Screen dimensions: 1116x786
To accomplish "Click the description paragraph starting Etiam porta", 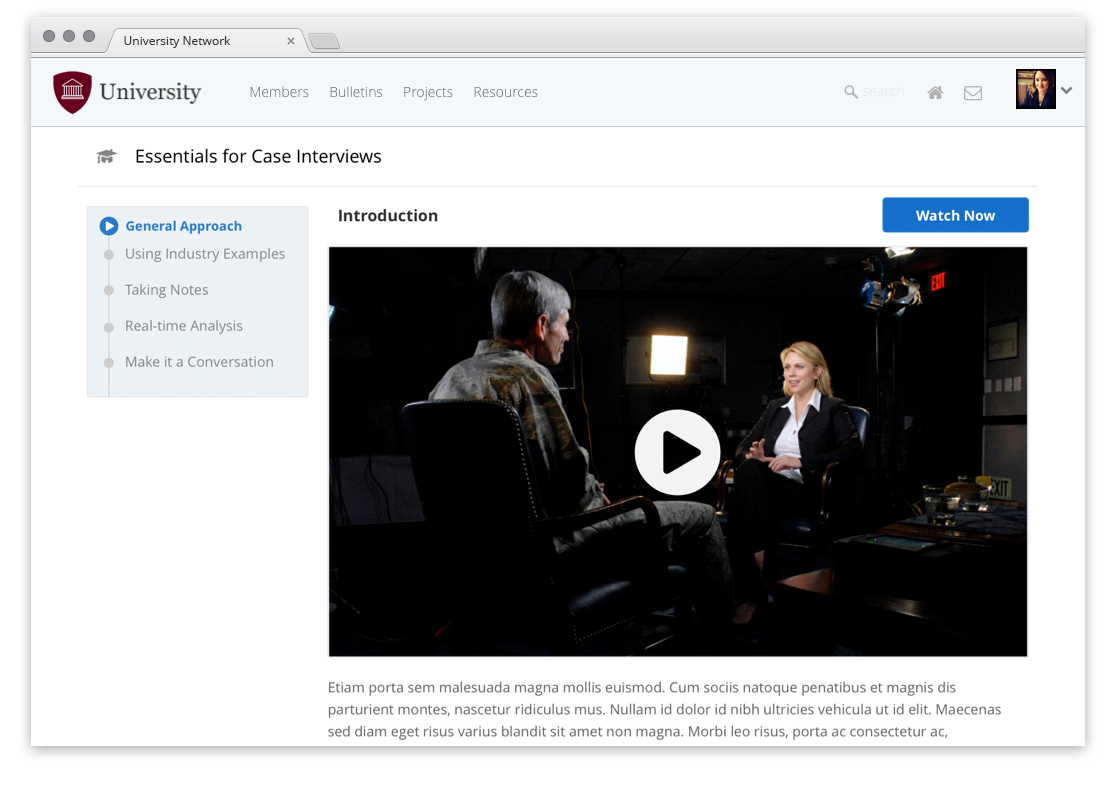I will tap(664, 709).
